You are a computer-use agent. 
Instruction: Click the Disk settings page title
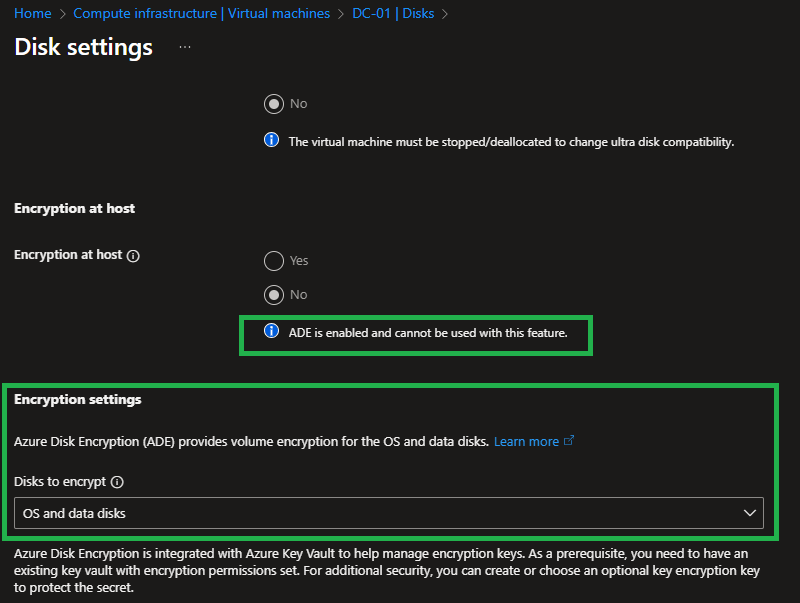click(x=84, y=47)
